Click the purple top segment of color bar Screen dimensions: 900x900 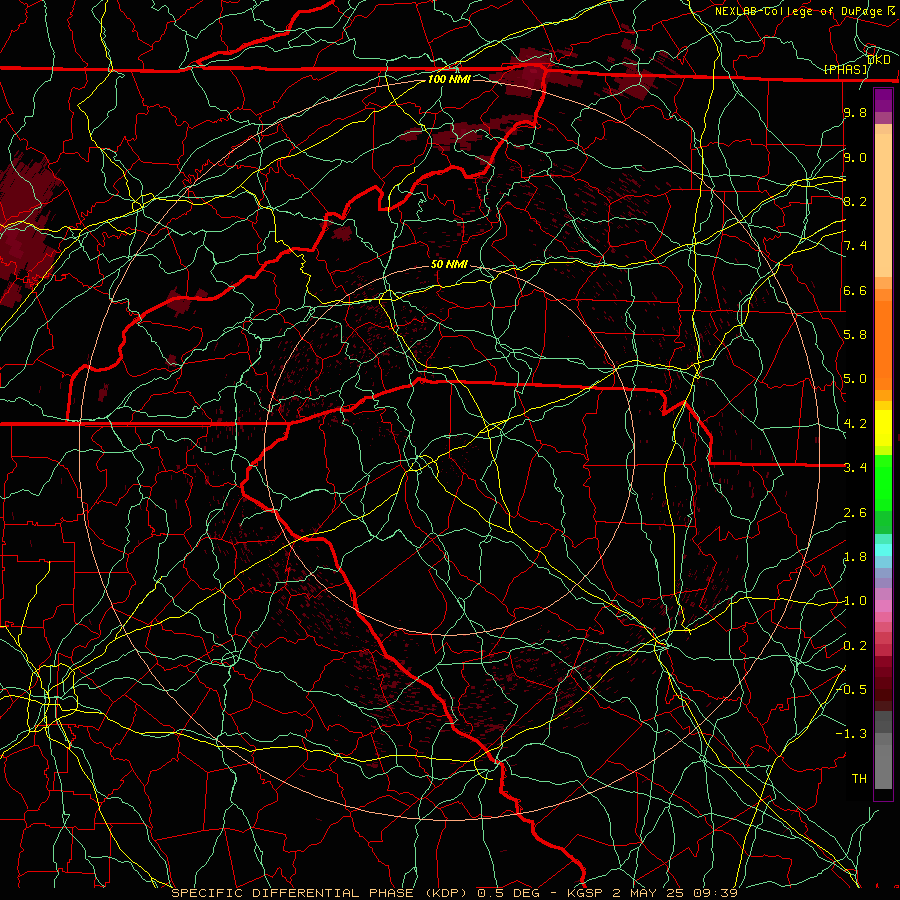click(x=883, y=100)
